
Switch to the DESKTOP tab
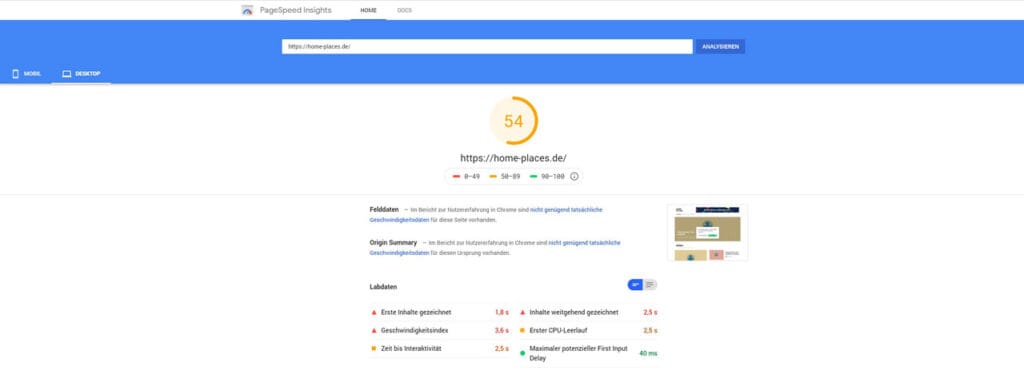click(81, 74)
